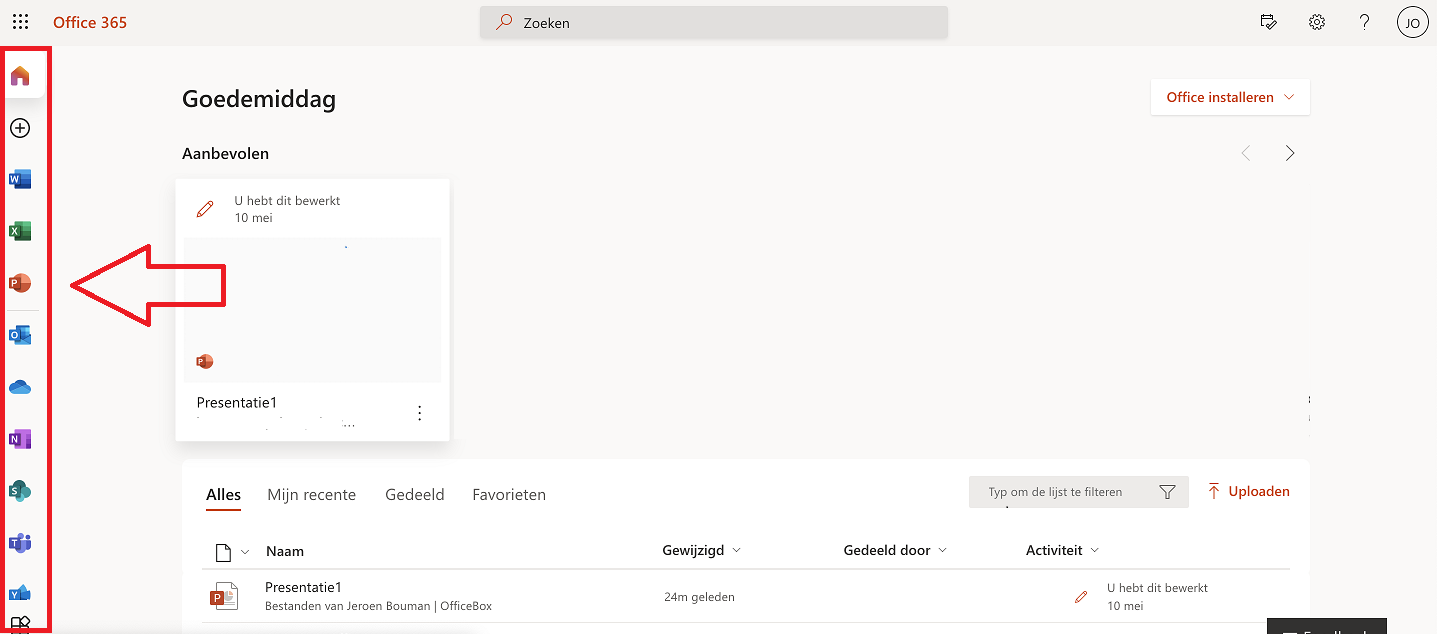Switch to the Gedeeld tab
Image resolution: width=1440 pixels, height=634 pixels.
coord(414,494)
